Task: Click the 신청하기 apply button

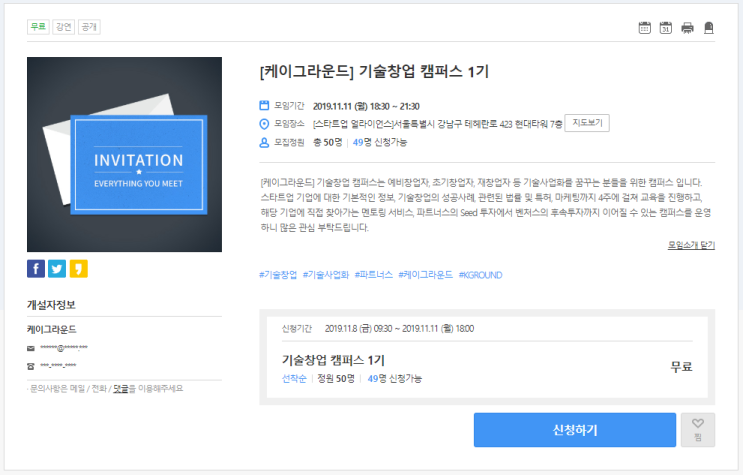Action: [x=575, y=430]
